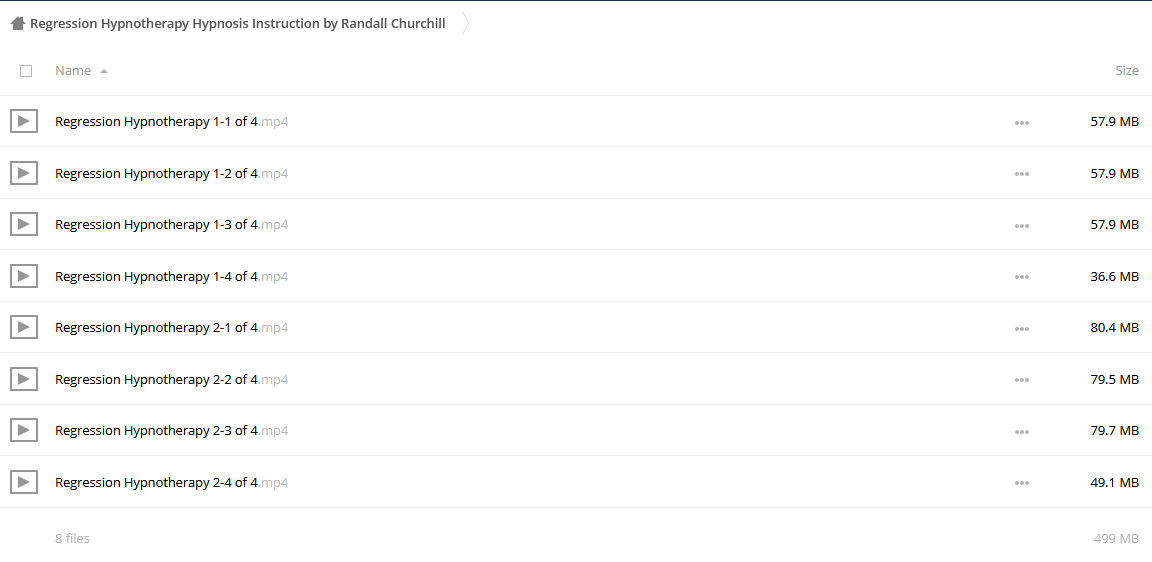Click play icon for Regression Hypnotherapy 2-4

coord(24,482)
